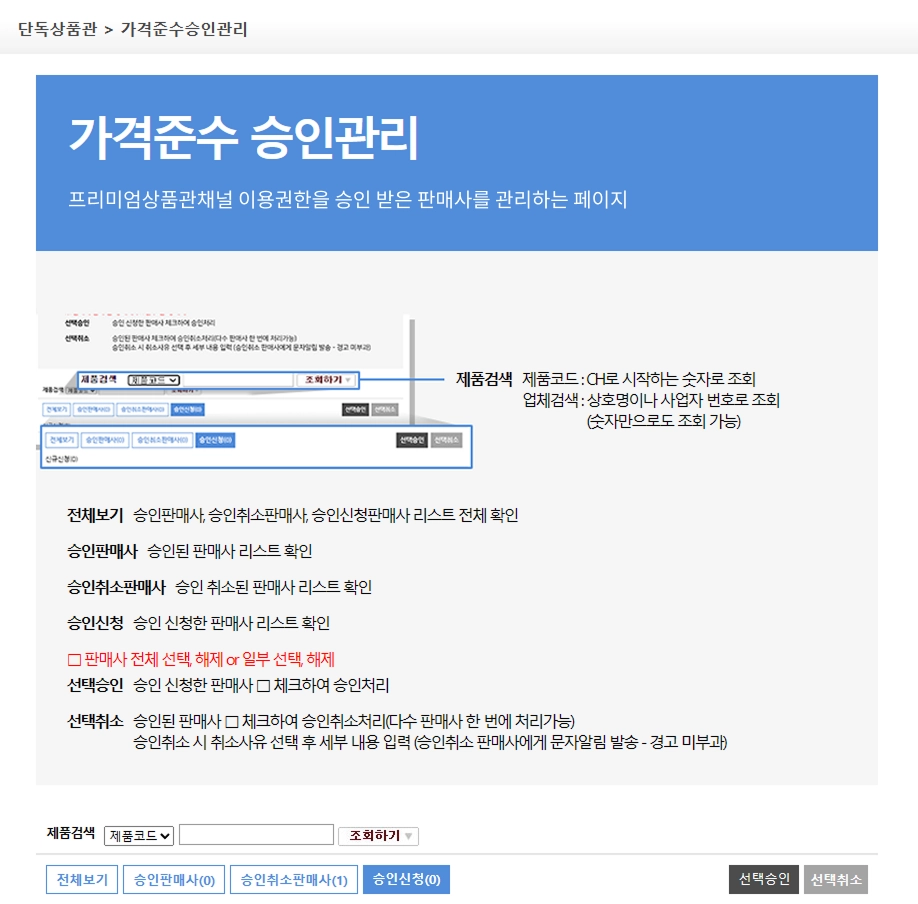Click the red checkbox icon before 판매사 전체 선택
This screenshot has height=904, width=918.
(74, 660)
